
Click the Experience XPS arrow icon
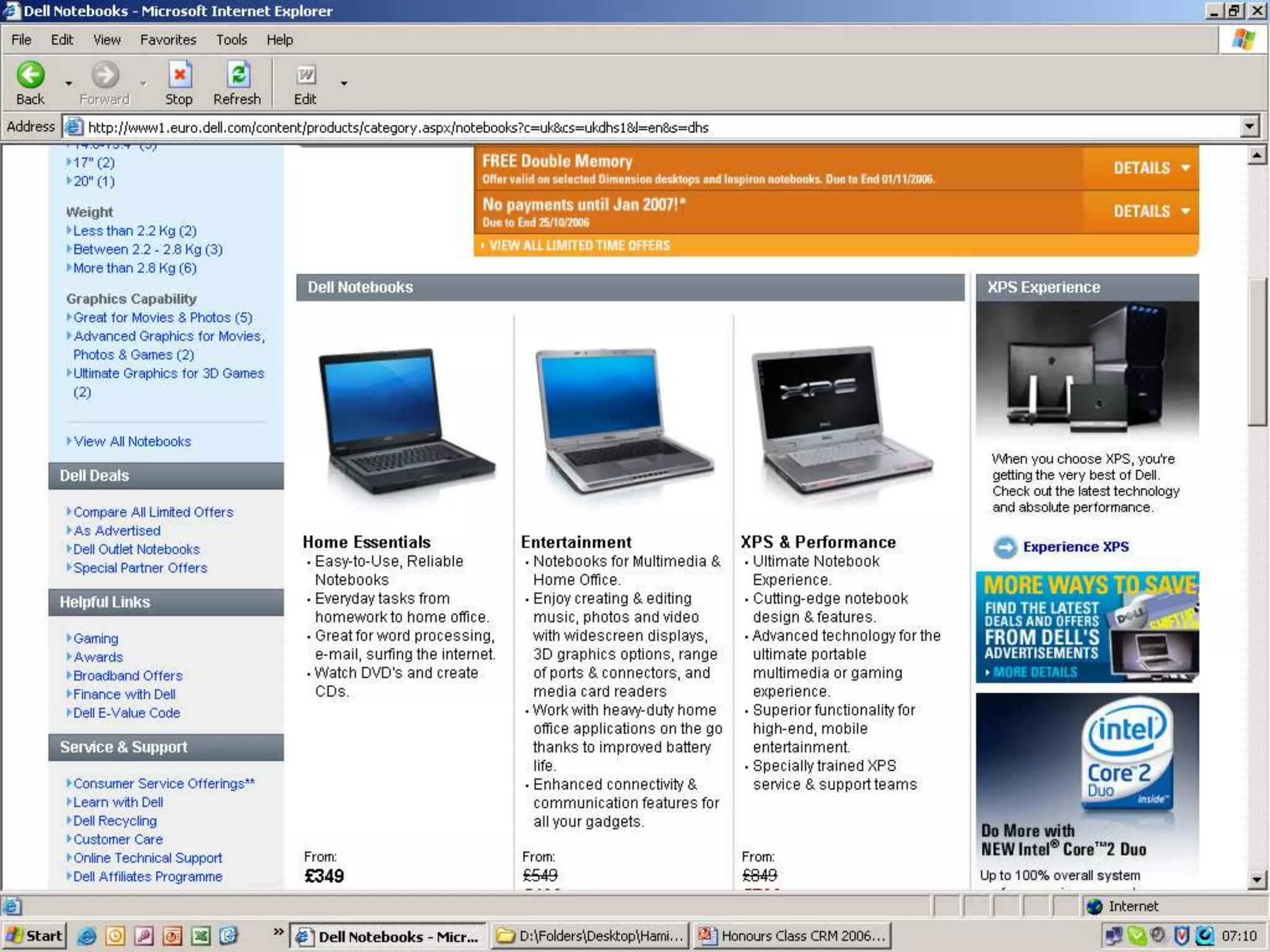1005,547
